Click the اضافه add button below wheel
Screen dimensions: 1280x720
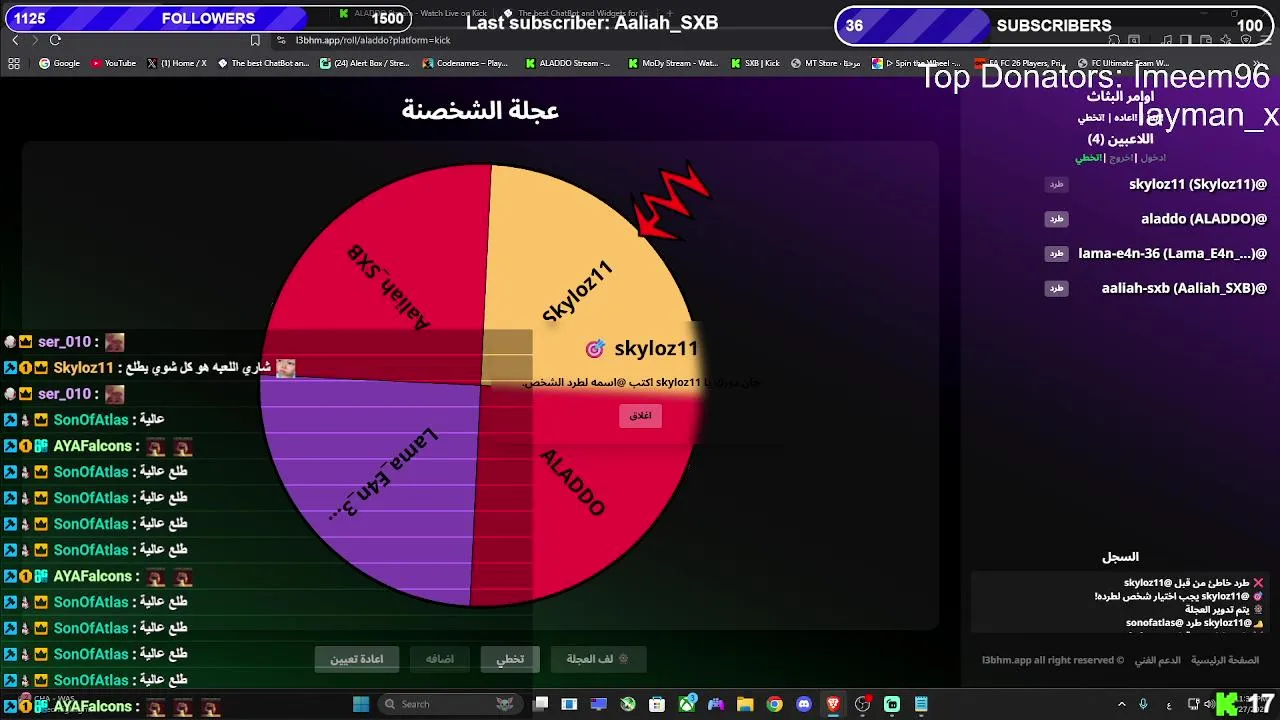(440, 659)
